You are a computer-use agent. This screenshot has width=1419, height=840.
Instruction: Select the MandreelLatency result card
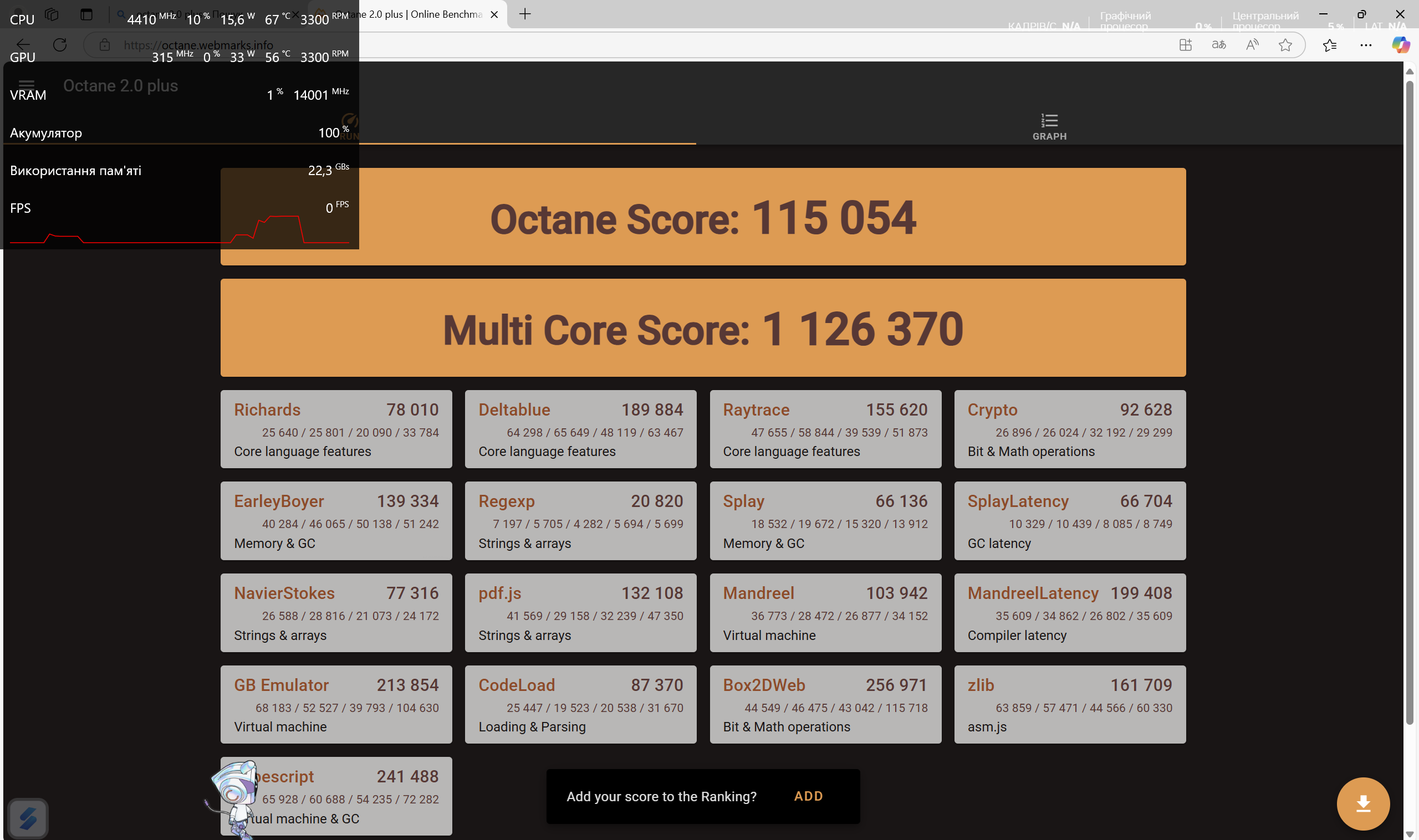1069,612
